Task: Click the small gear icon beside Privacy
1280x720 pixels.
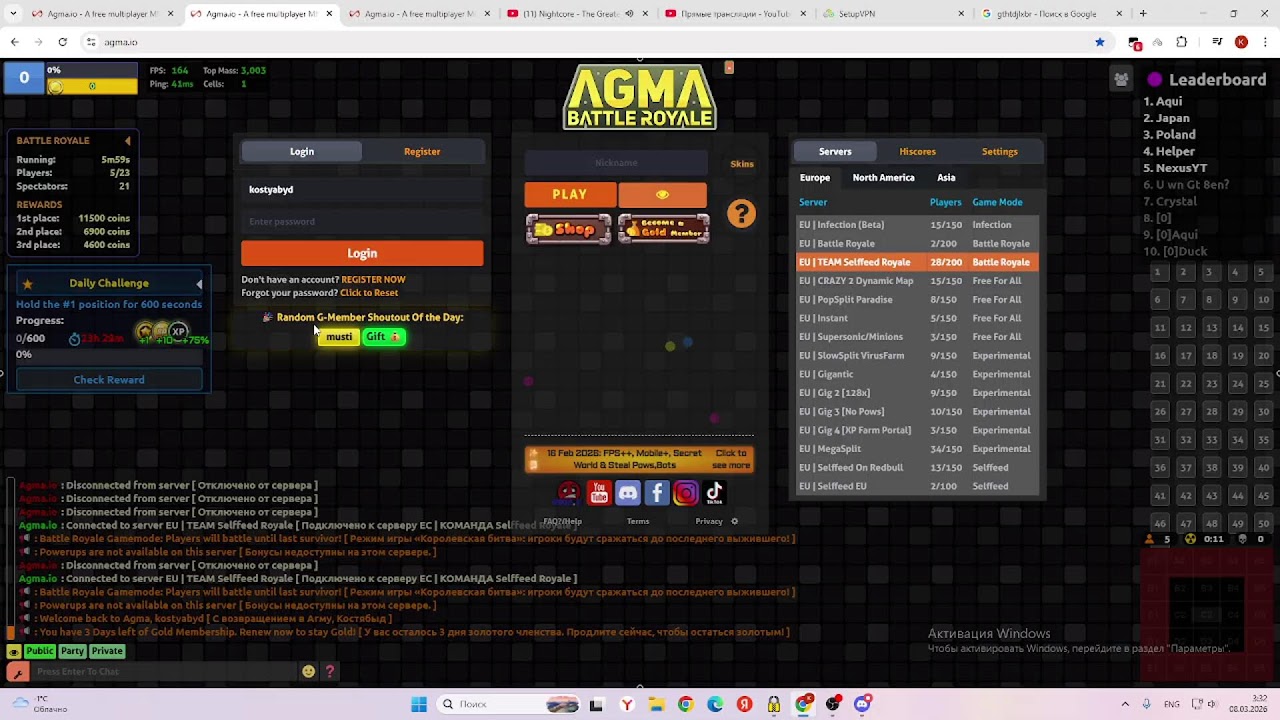Action: coord(734,521)
